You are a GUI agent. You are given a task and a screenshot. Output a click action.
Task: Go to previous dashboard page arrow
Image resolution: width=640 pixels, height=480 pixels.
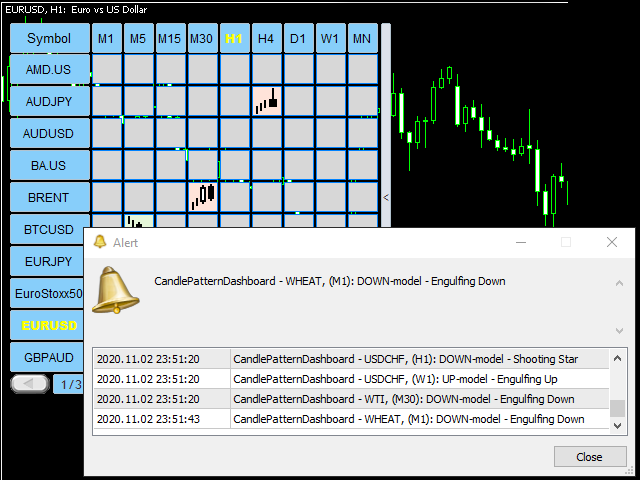click(30, 384)
